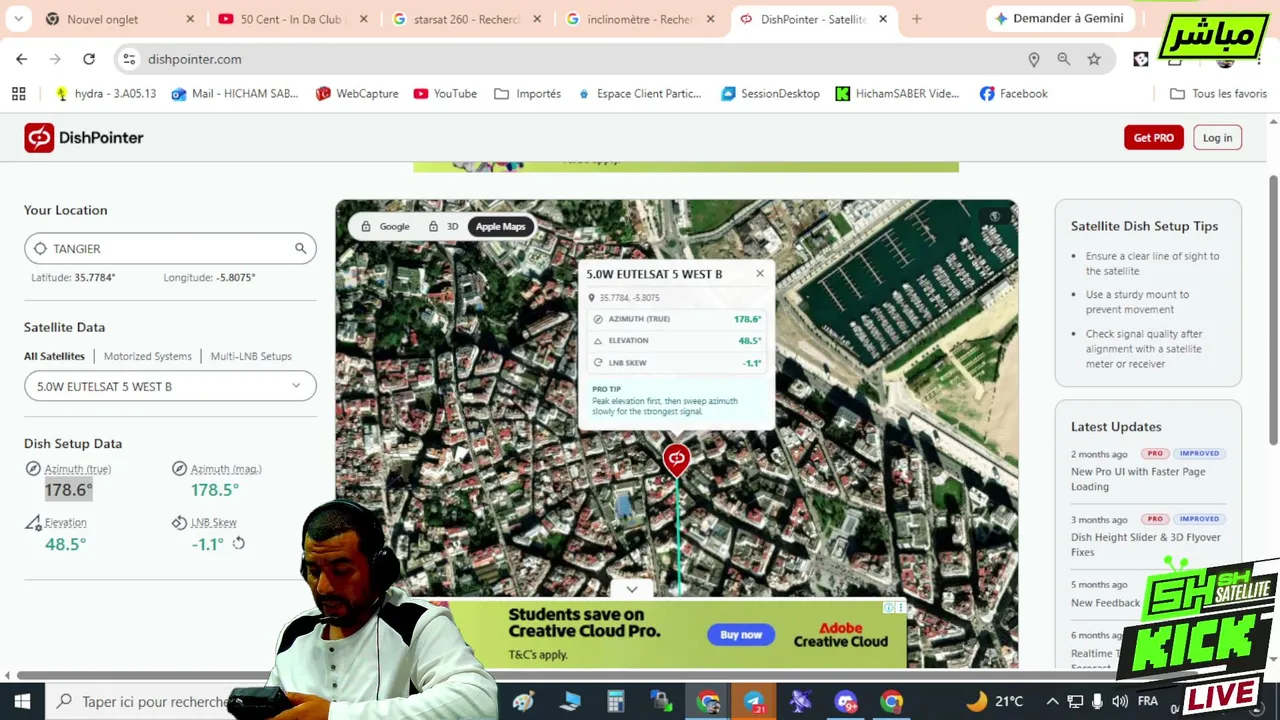
Task: Open the hydra - 3.A05.13 bookmark
Action: 105,93
